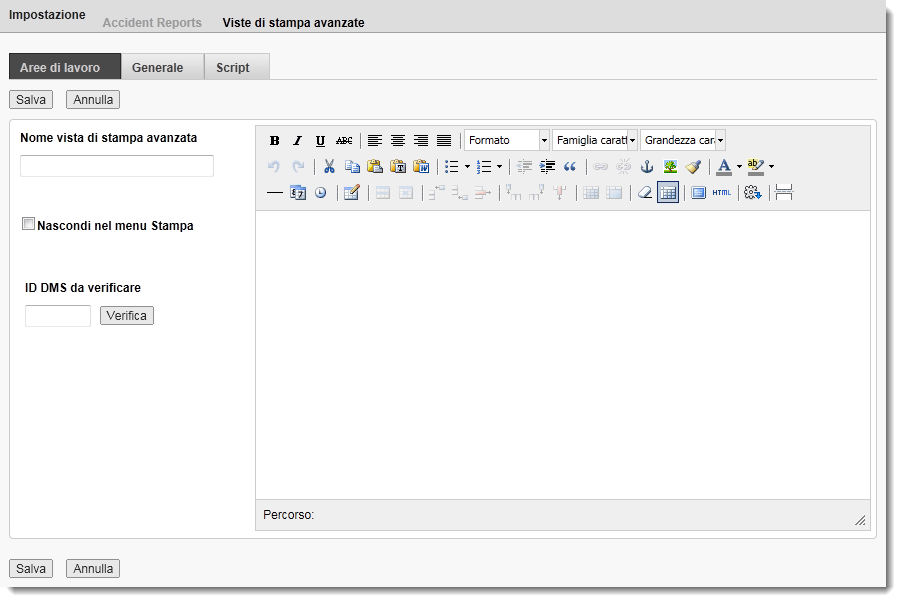901x602 pixels.
Task: Open the Grandezza caratteri dropdown
Action: point(682,140)
